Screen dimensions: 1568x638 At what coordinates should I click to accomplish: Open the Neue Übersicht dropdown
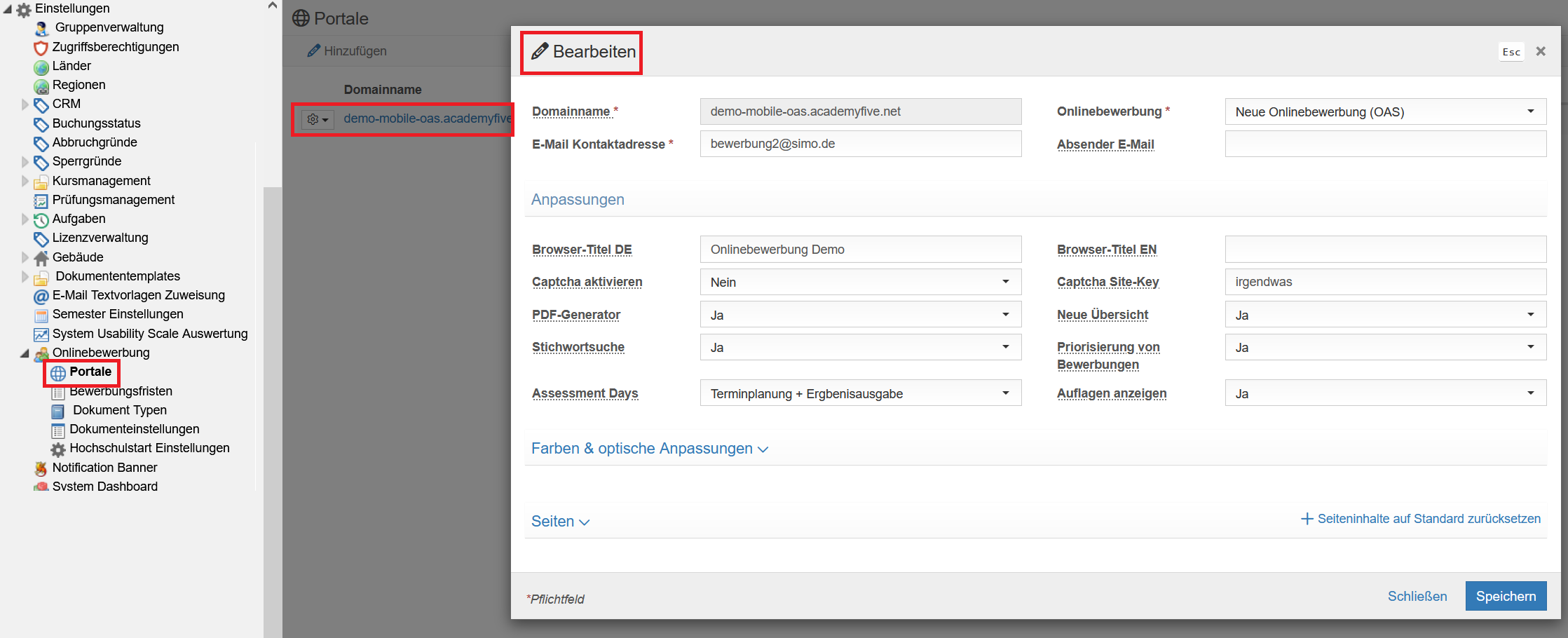click(x=1385, y=315)
